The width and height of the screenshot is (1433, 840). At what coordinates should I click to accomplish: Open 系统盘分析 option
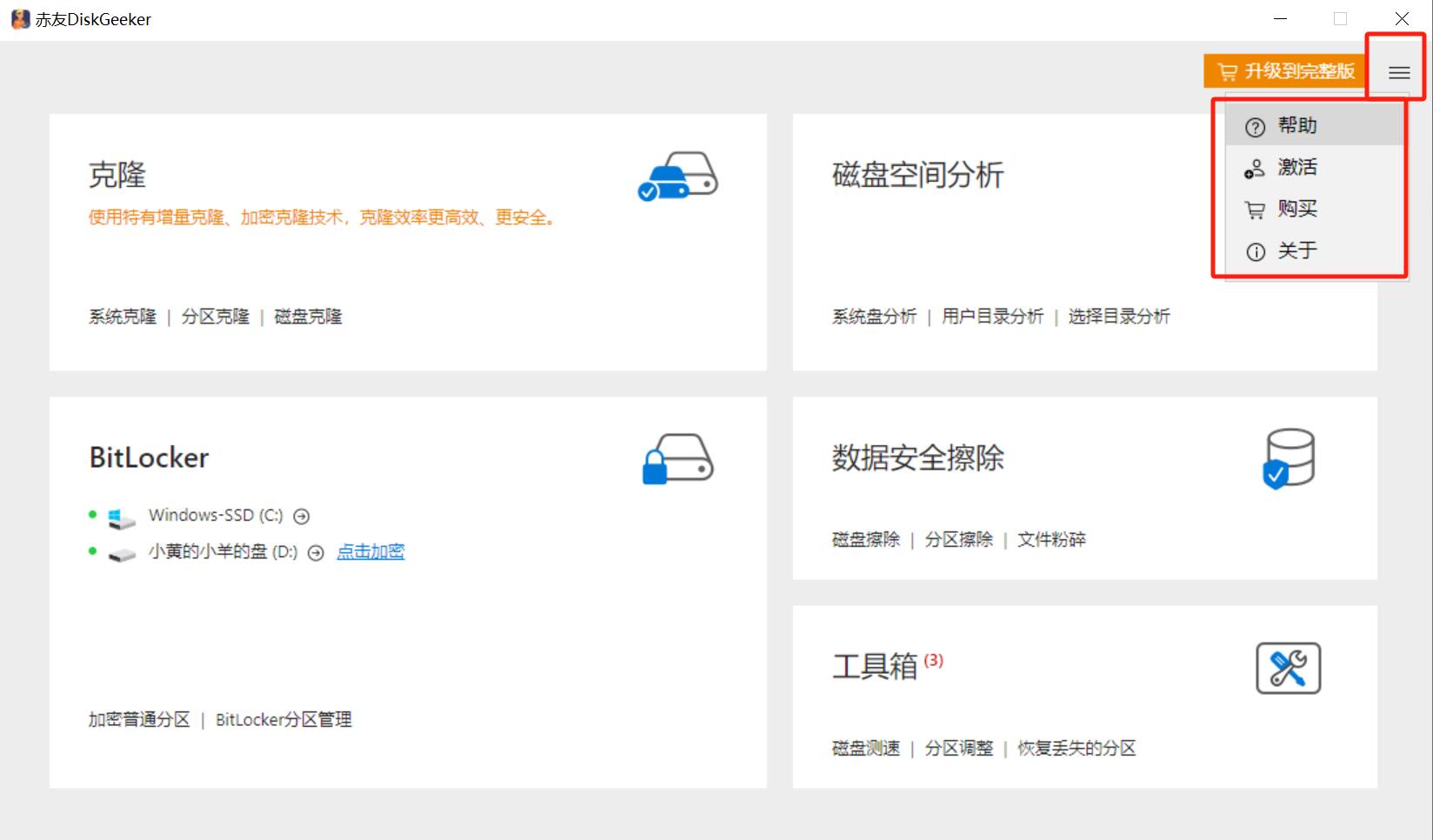click(875, 317)
